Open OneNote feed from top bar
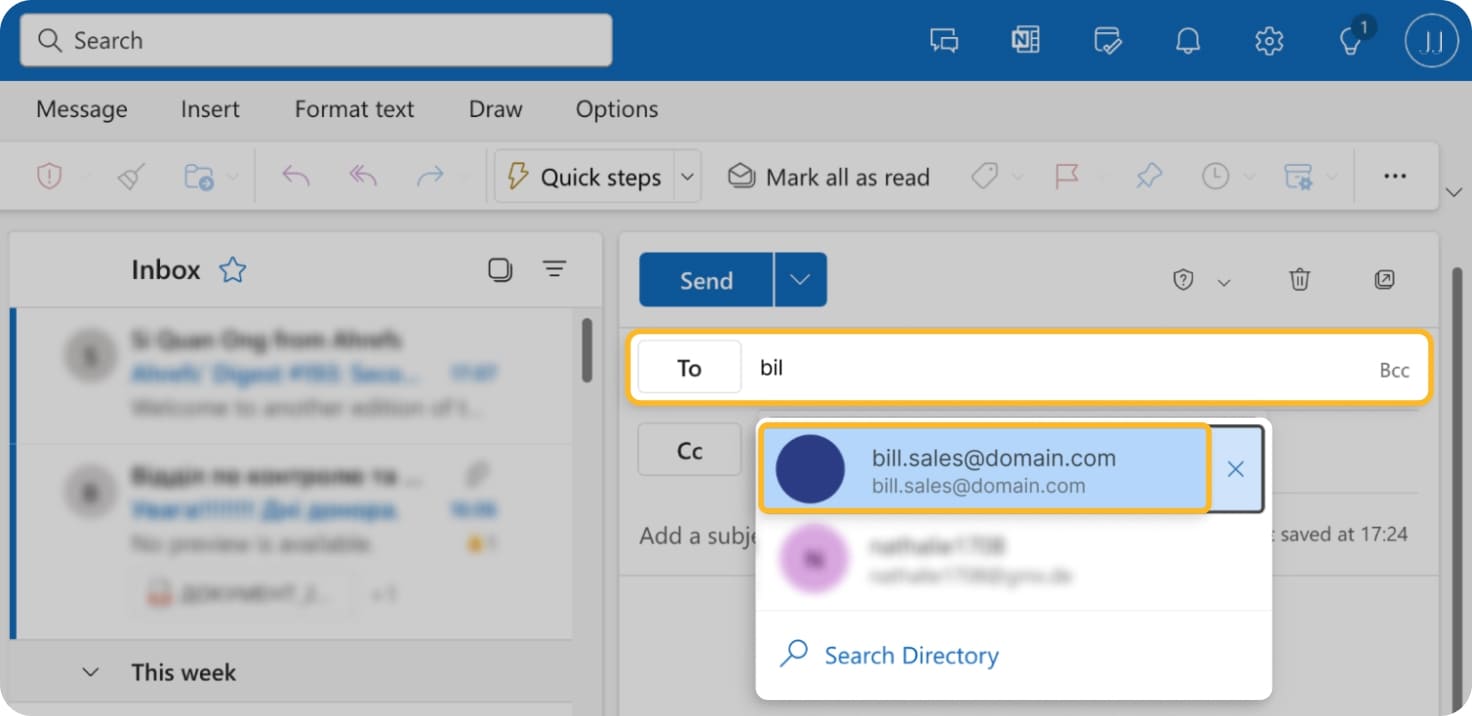This screenshot has height=716, width=1472. coord(1025,40)
